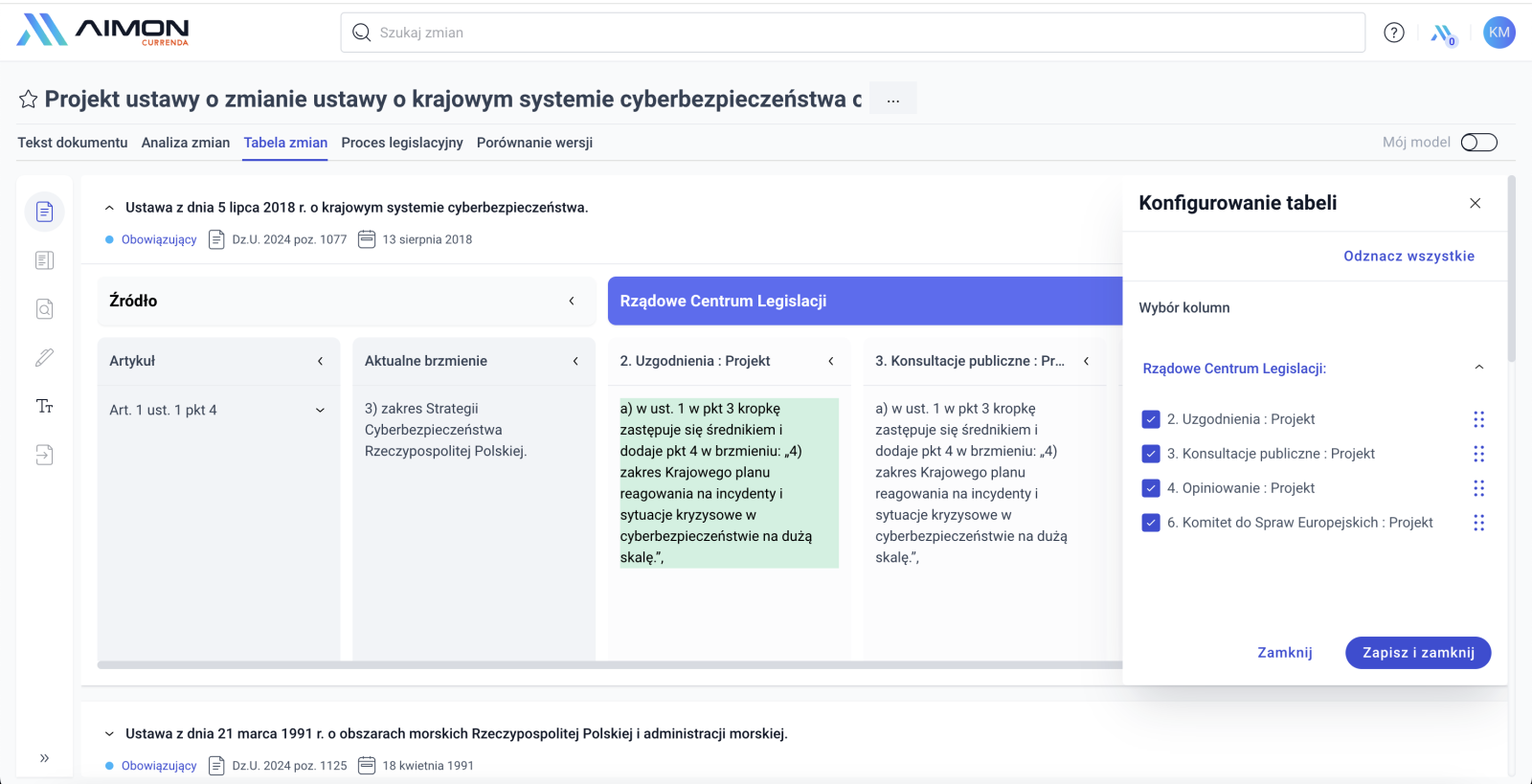Uncheck 3. Konsultacje publiczne : Projekt checkbox
This screenshot has height=784, width=1532.
click(1151, 454)
